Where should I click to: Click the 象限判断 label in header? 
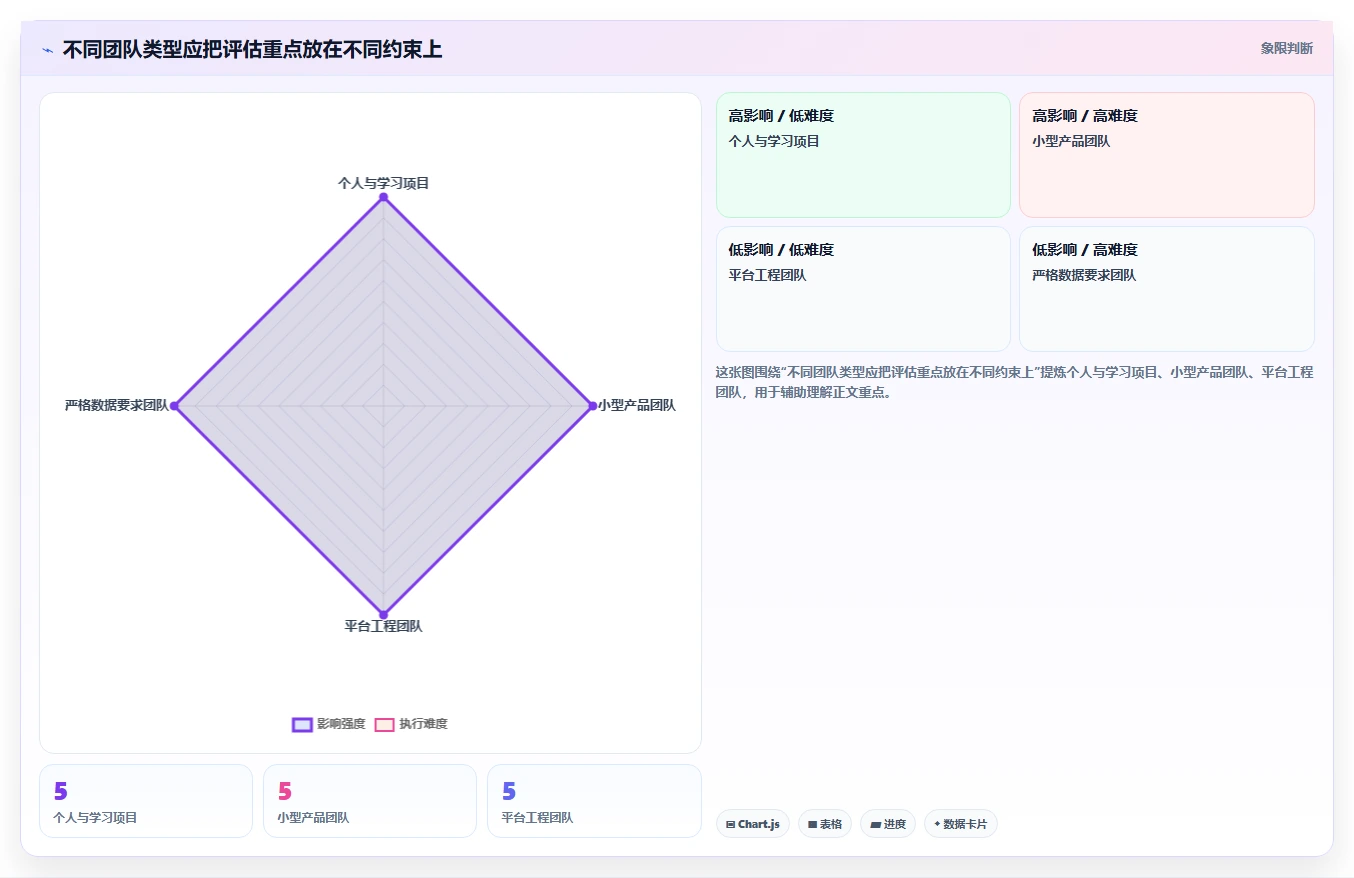[1287, 48]
